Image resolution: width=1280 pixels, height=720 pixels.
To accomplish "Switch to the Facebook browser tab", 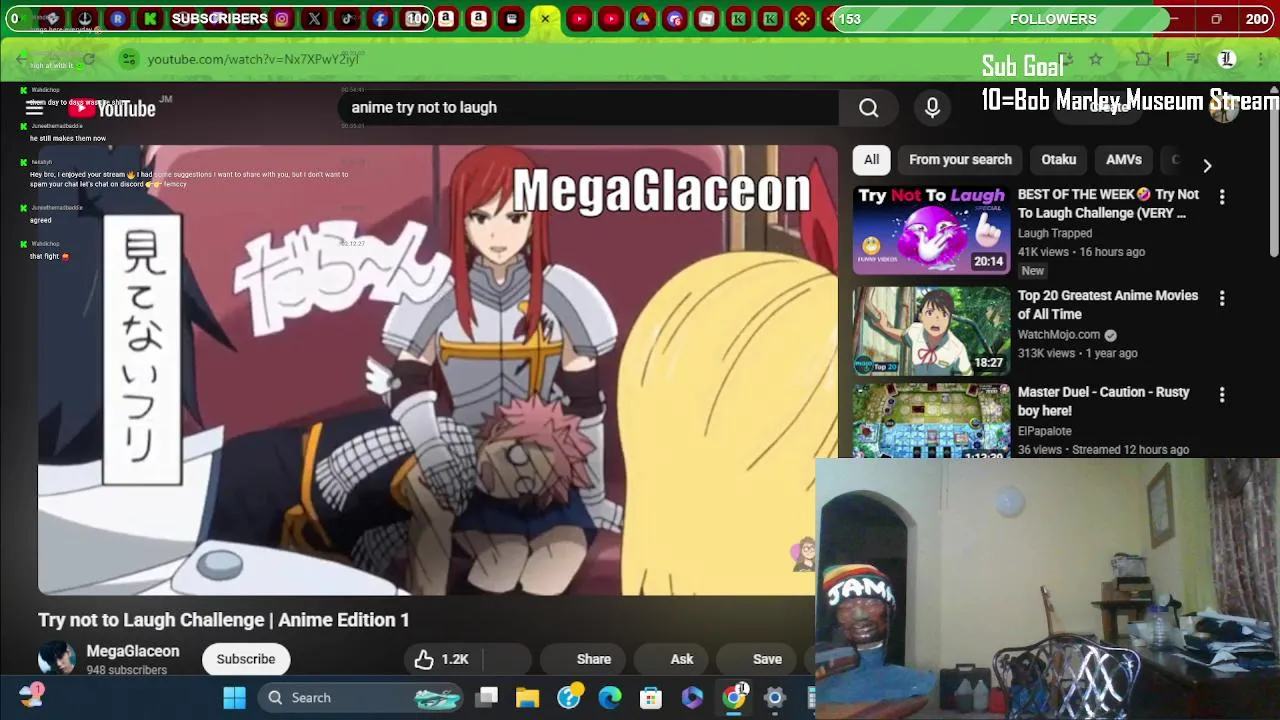I will tap(380, 19).
